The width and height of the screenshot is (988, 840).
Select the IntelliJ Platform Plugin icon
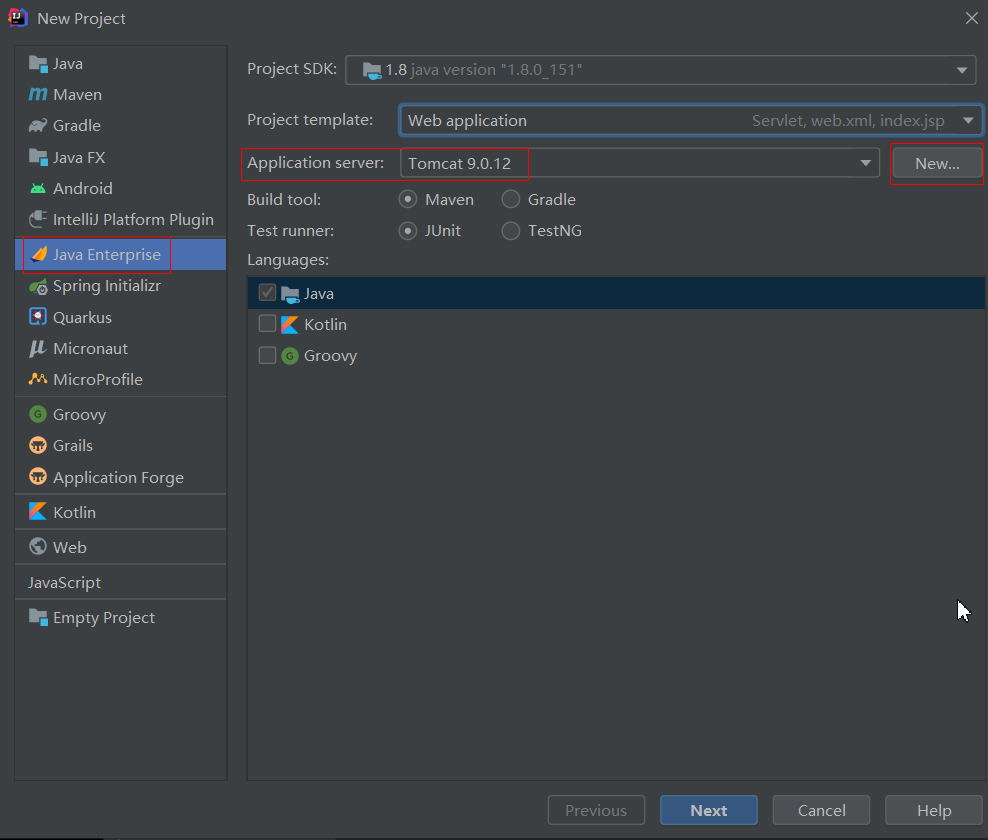pos(38,219)
